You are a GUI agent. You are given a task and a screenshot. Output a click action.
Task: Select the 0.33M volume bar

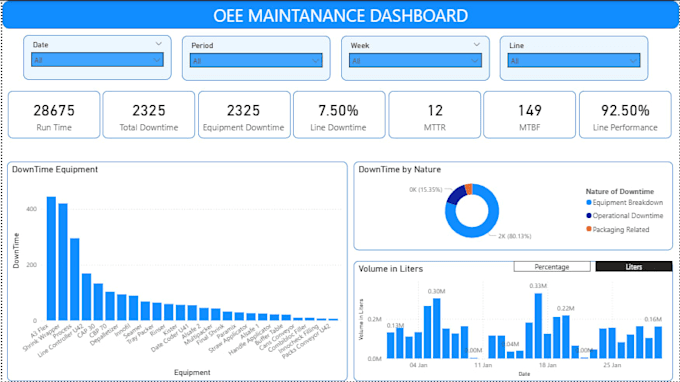(538, 326)
